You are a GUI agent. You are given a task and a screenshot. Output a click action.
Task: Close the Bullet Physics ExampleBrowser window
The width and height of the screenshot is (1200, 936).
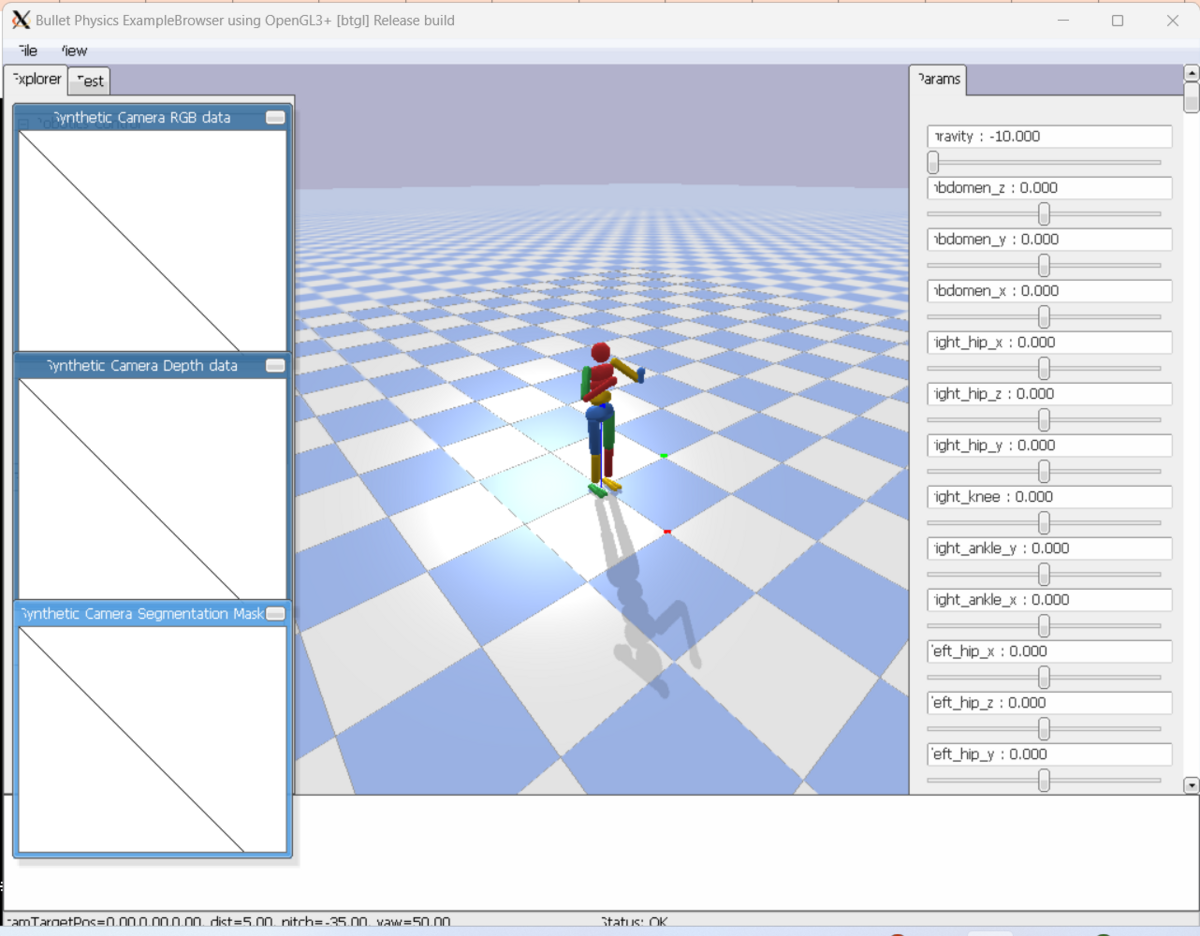pyautogui.click(x=1173, y=20)
